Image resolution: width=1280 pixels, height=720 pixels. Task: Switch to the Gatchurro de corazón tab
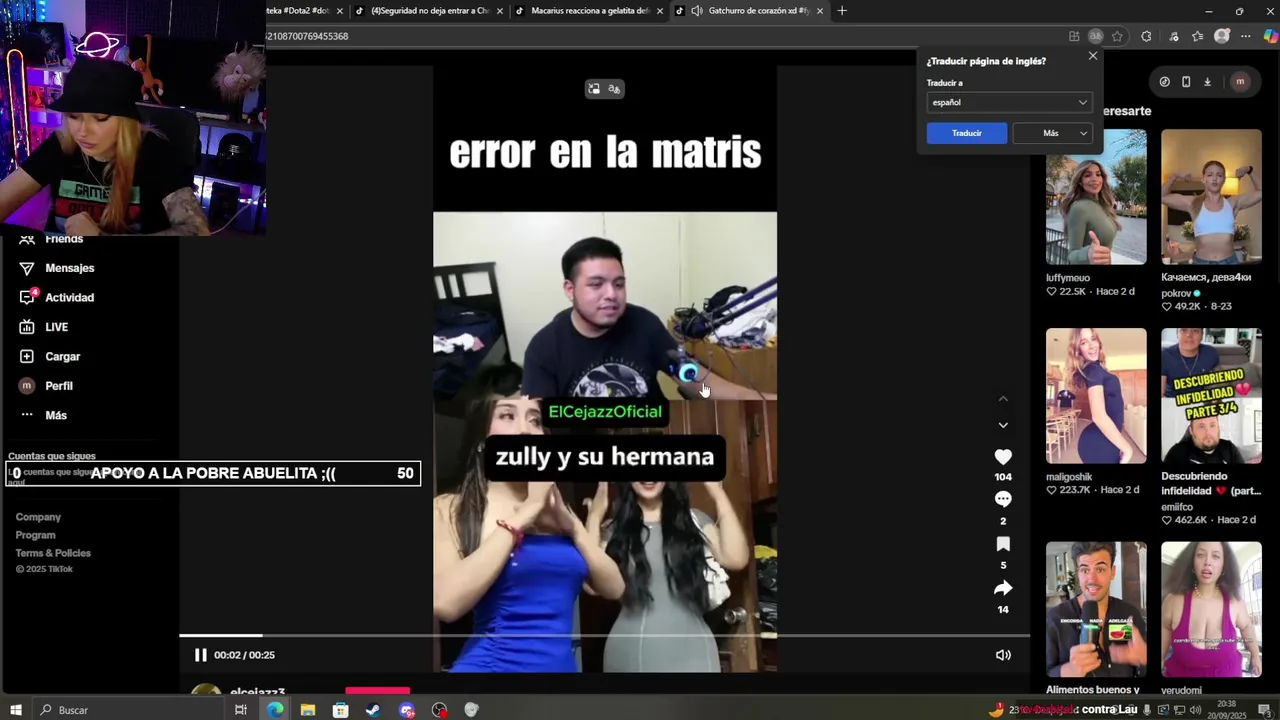tap(751, 11)
